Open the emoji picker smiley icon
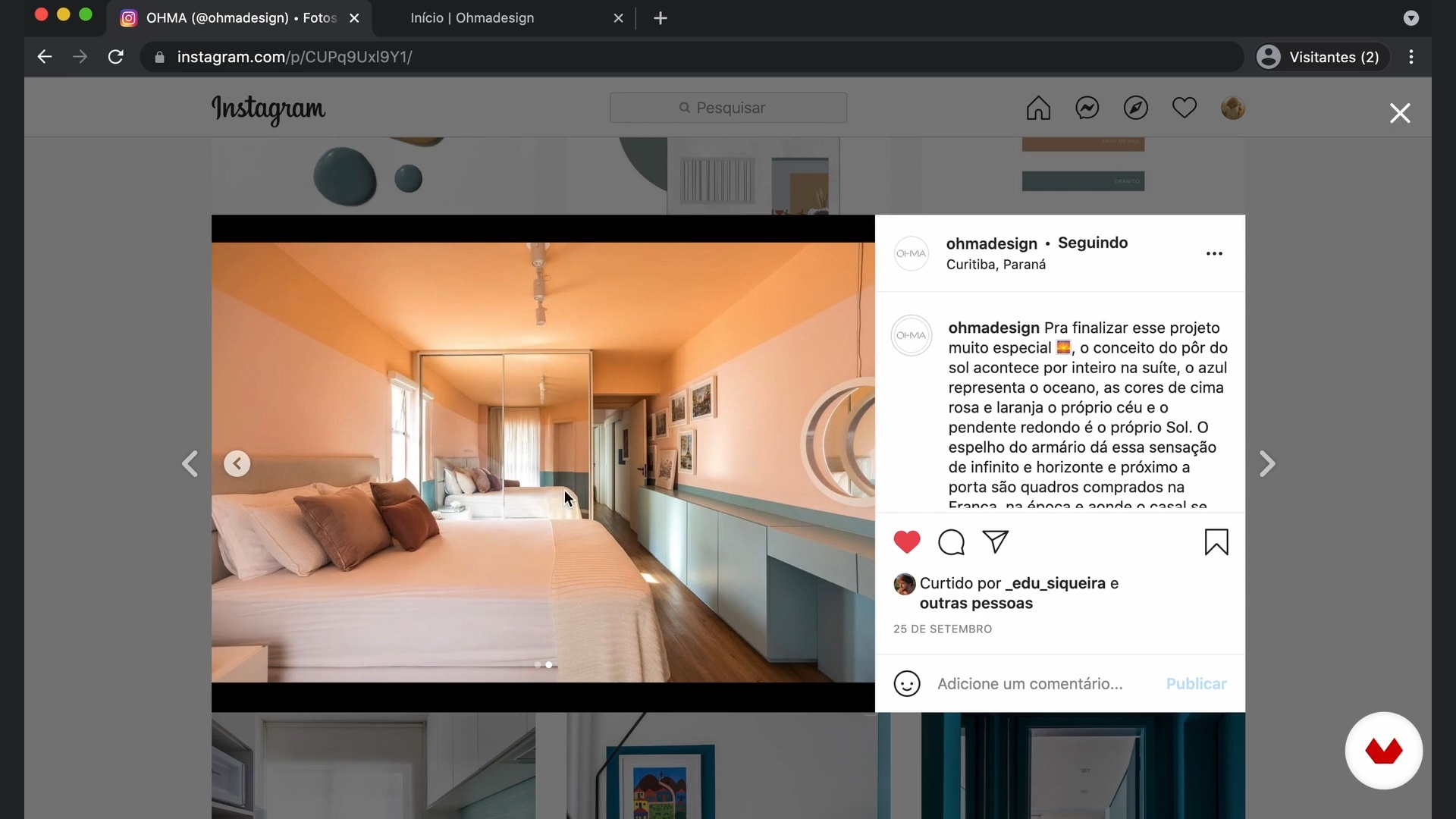 click(907, 684)
